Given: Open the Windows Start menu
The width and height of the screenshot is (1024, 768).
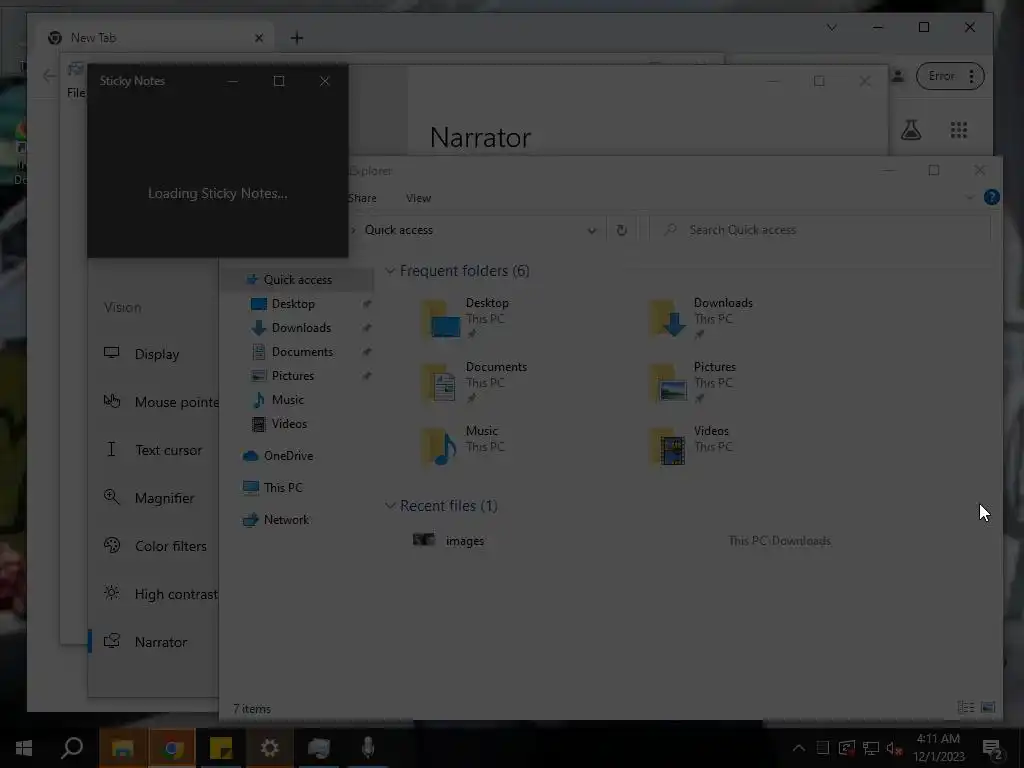Looking at the screenshot, I should [x=24, y=748].
